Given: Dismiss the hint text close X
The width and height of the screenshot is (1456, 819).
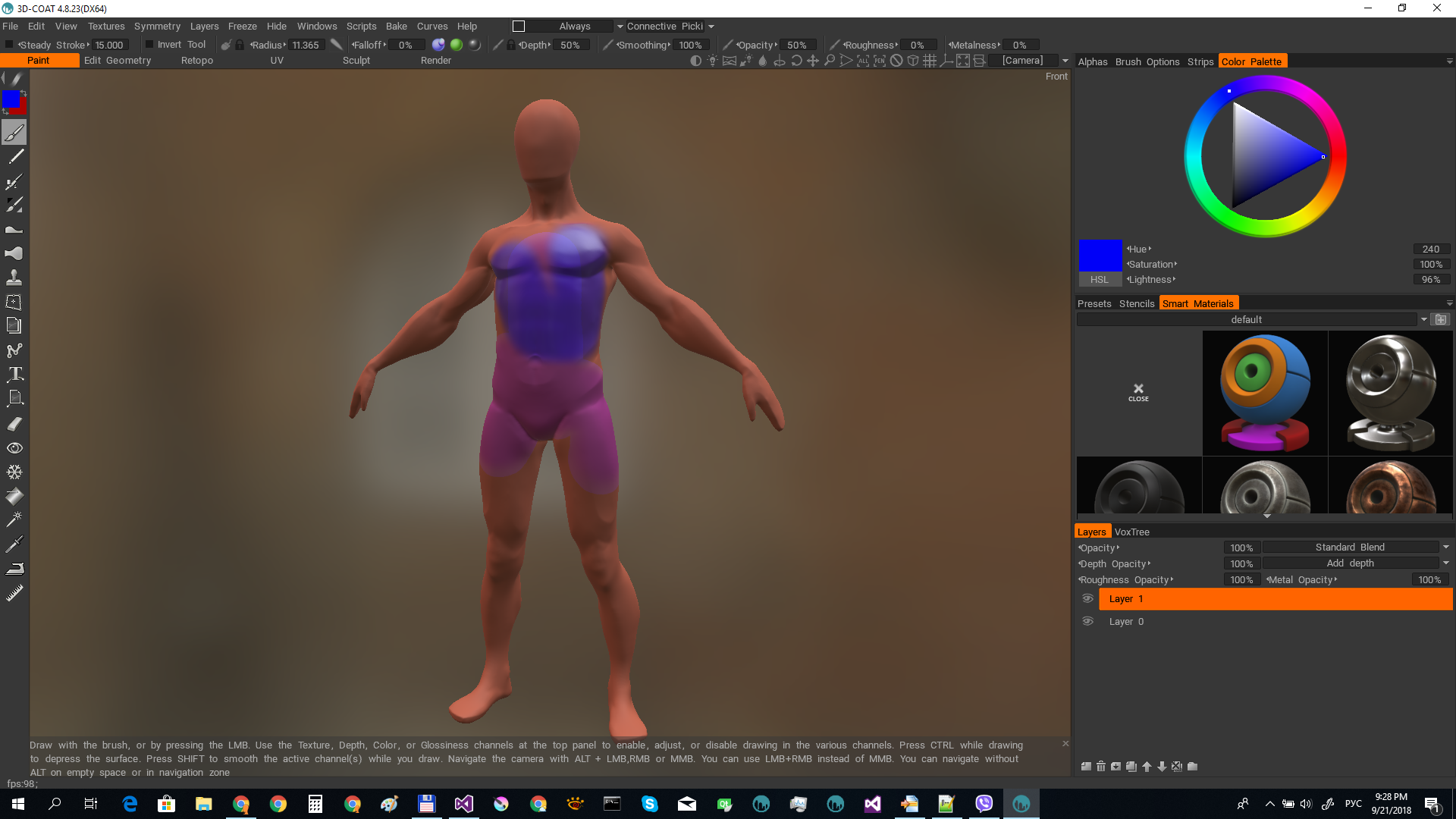Looking at the screenshot, I should [x=1065, y=743].
